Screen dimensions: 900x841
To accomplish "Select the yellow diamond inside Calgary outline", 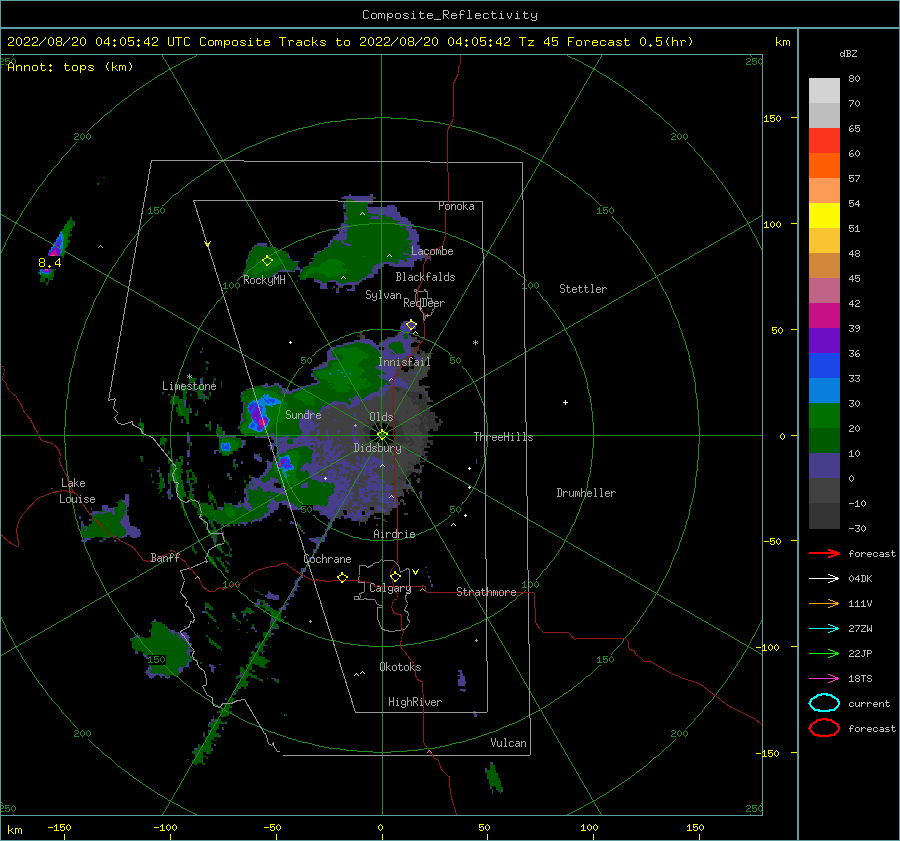I will pyautogui.click(x=395, y=576).
